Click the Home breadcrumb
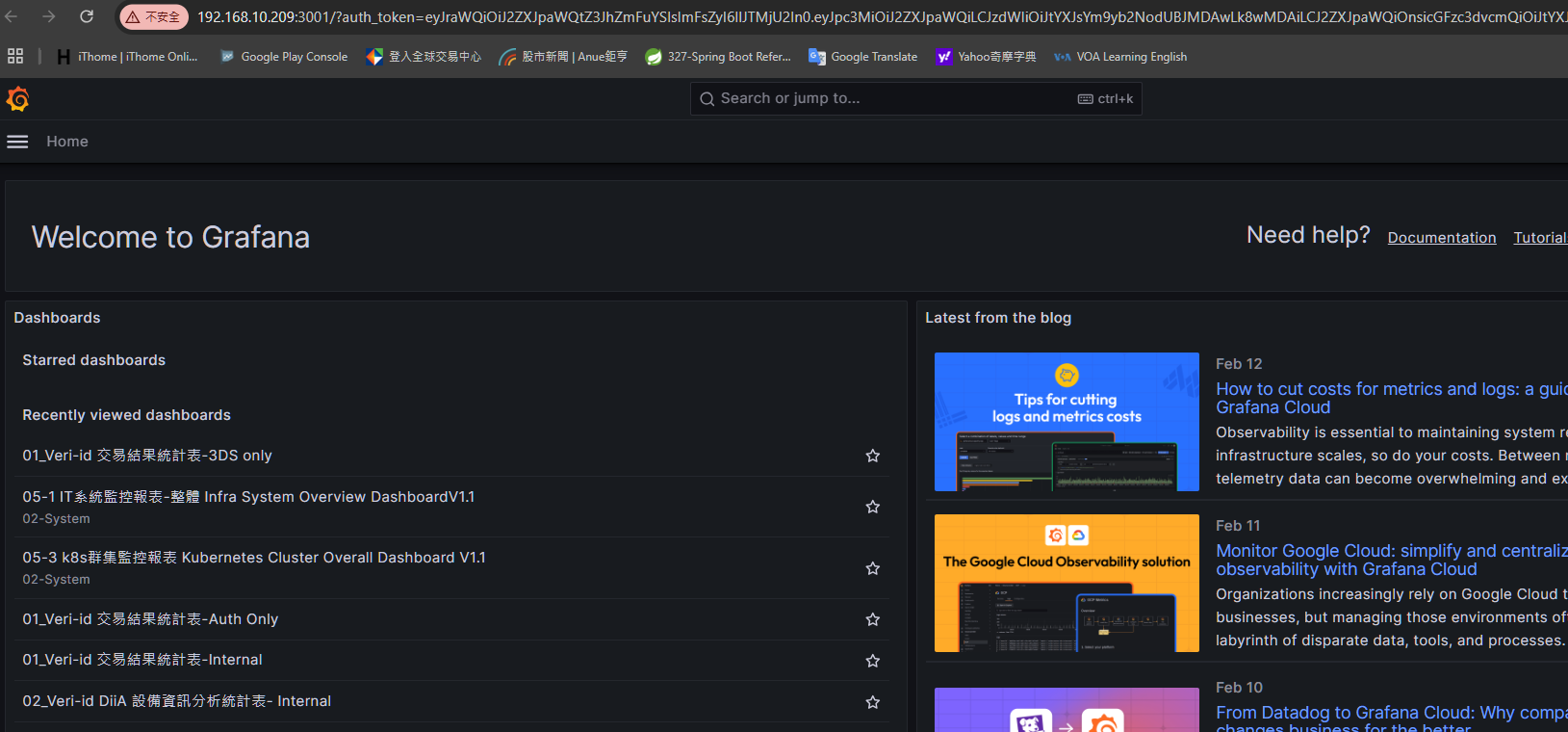Viewport: 1568px width, 732px height. tap(67, 142)
